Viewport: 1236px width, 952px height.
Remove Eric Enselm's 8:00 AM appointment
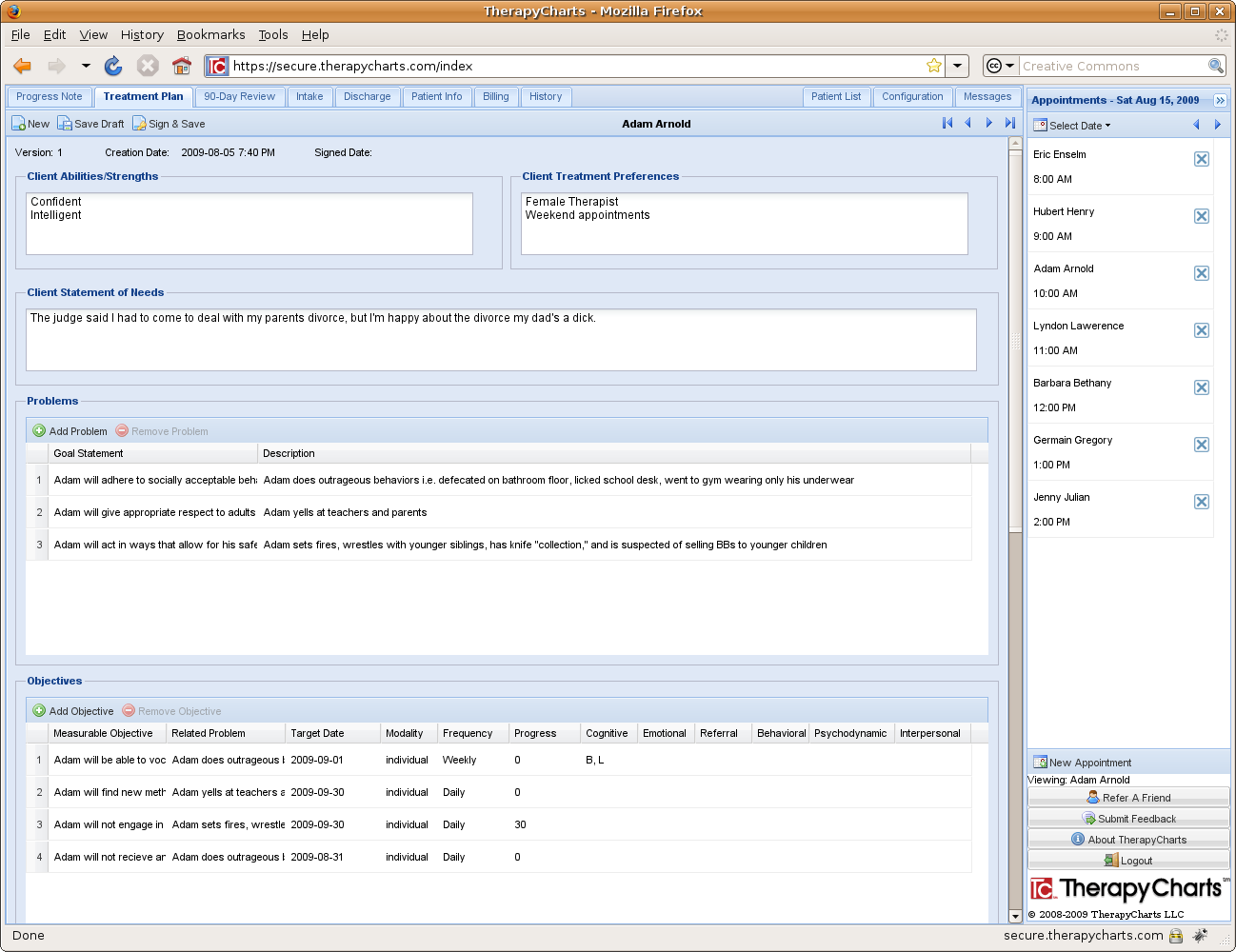click(1202, 159)
